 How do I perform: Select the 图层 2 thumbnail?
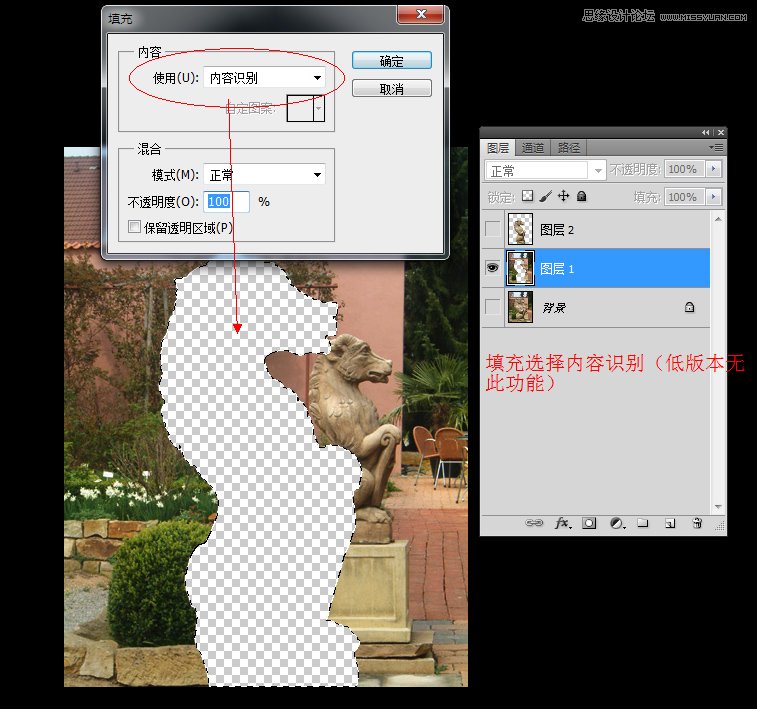[520, 229]
